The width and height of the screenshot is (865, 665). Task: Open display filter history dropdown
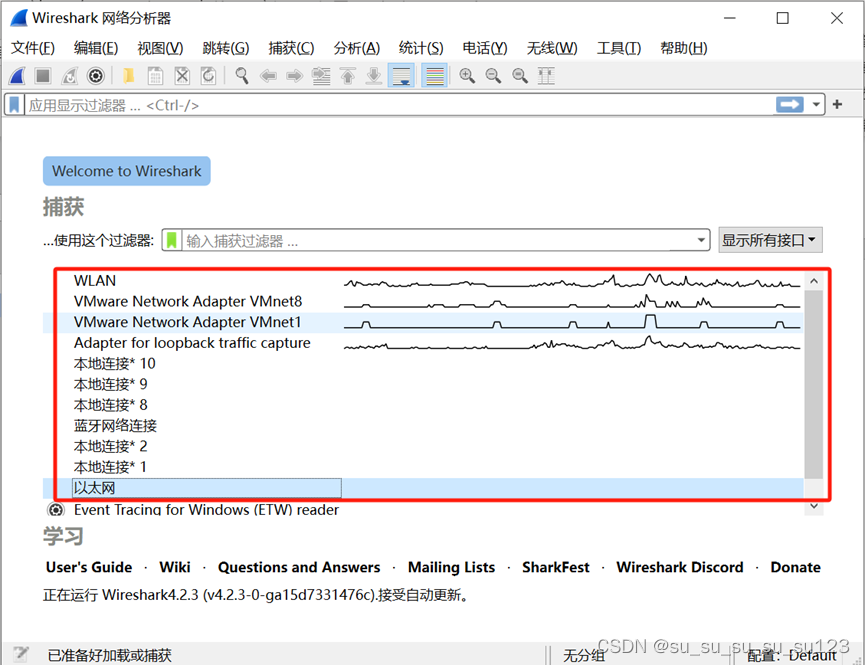click(815, 104)
